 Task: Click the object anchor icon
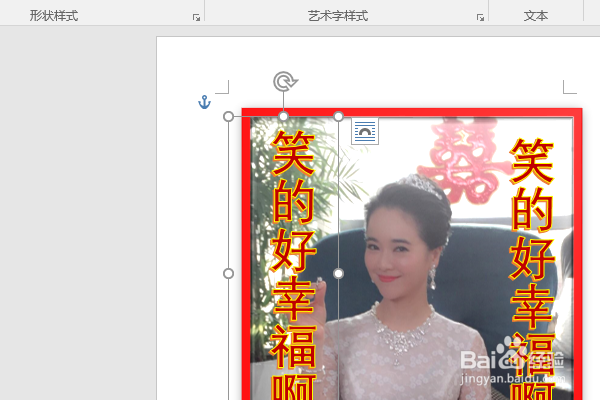click(204, 102)
